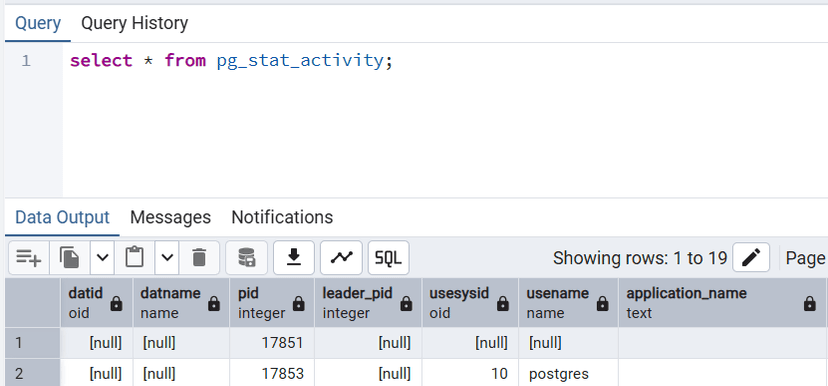Click the lock icon in datname column
The image size is (828, 386).
(x=214, y=304)
